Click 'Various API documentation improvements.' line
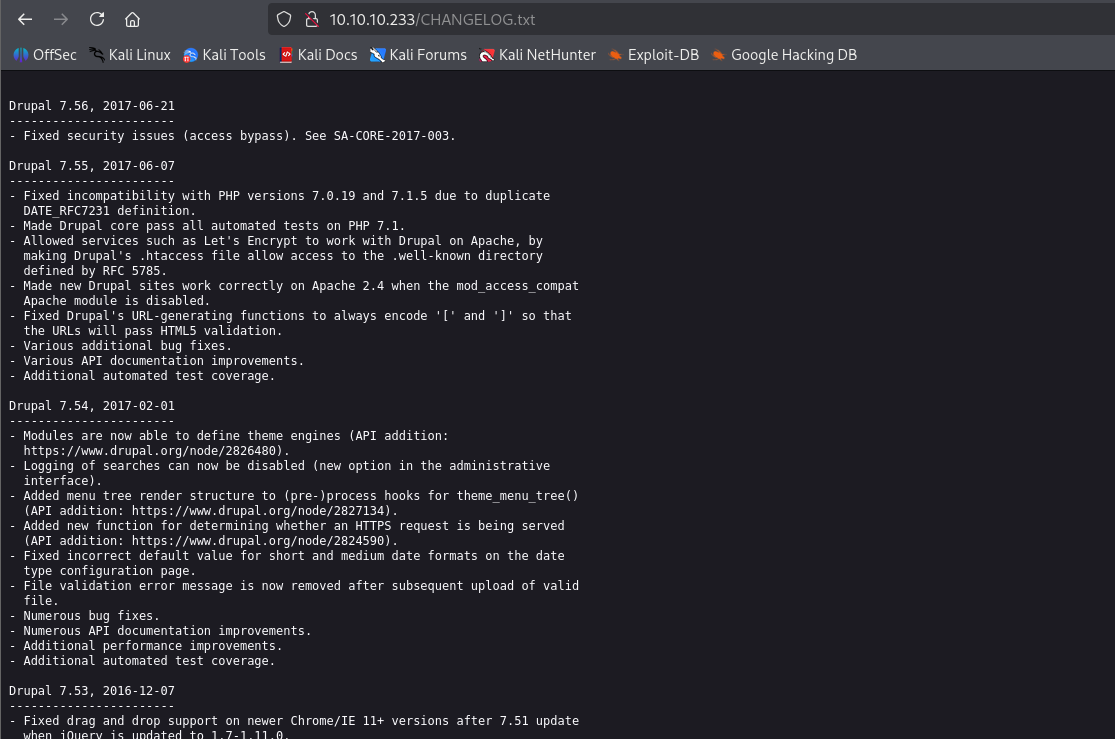The image size is (1115, 739). pos(156,361)
